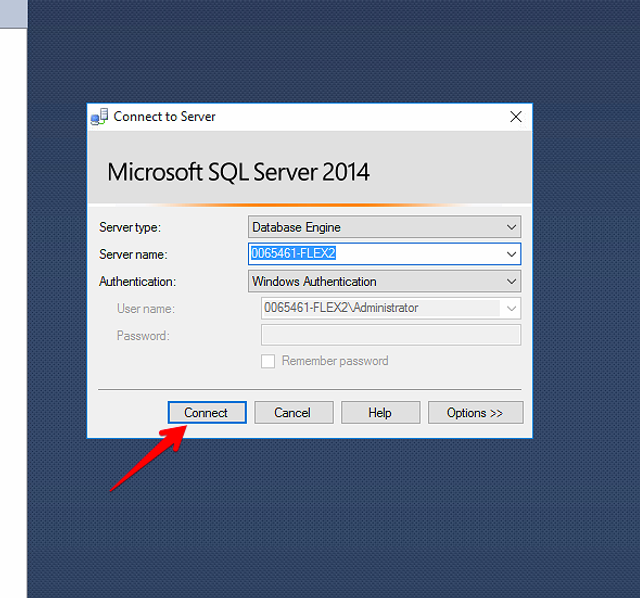Click the Cancel button

[293, 412]
